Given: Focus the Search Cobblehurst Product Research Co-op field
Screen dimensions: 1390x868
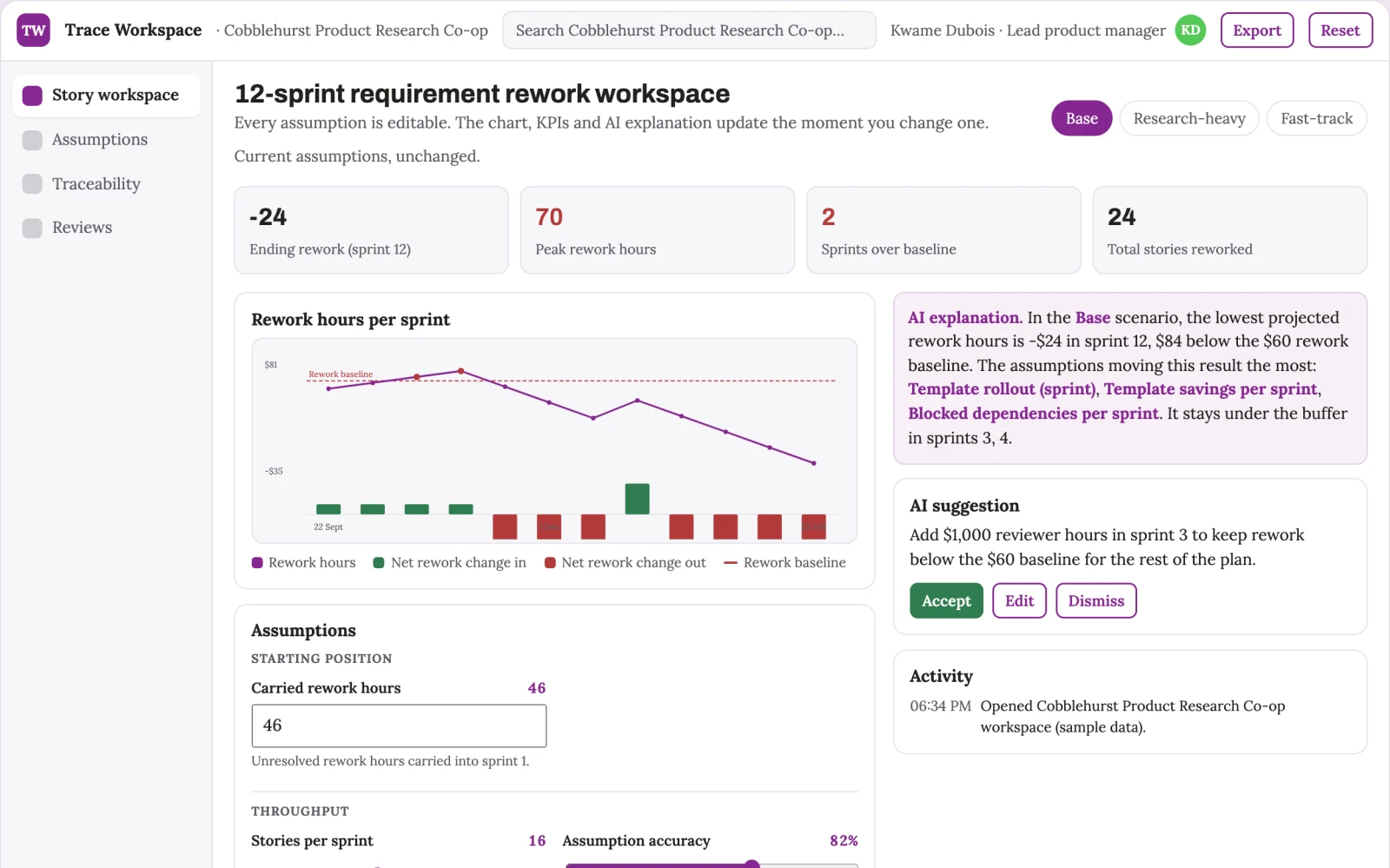Looking at the screenshot, I should [689, 30].
